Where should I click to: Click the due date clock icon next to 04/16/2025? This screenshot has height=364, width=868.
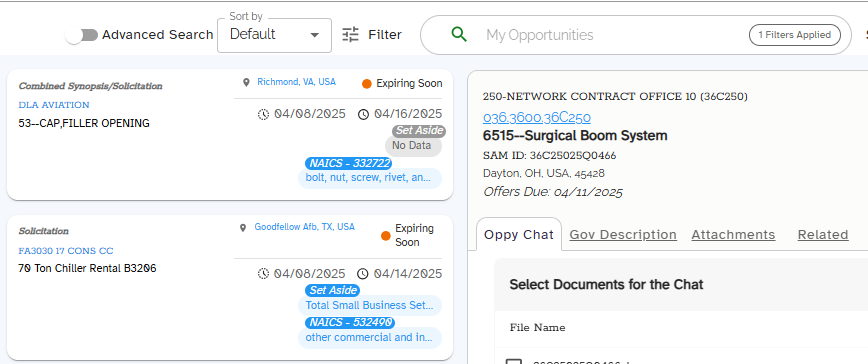coord(363,115)
